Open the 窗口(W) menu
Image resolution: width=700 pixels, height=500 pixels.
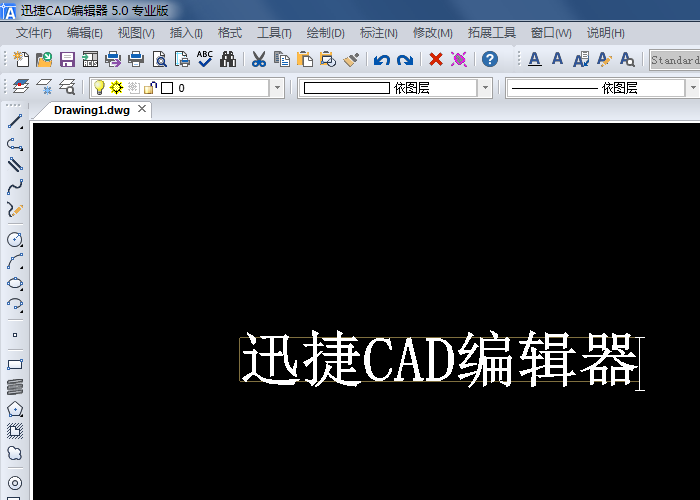(x=551, y=33)
